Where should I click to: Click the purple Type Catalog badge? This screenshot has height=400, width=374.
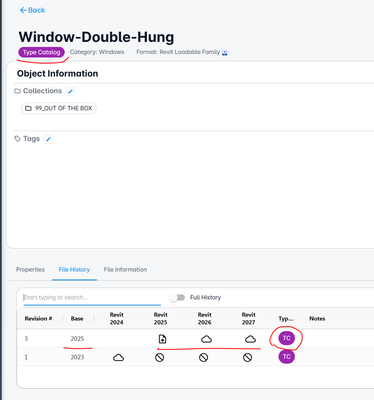coord(41,52)
